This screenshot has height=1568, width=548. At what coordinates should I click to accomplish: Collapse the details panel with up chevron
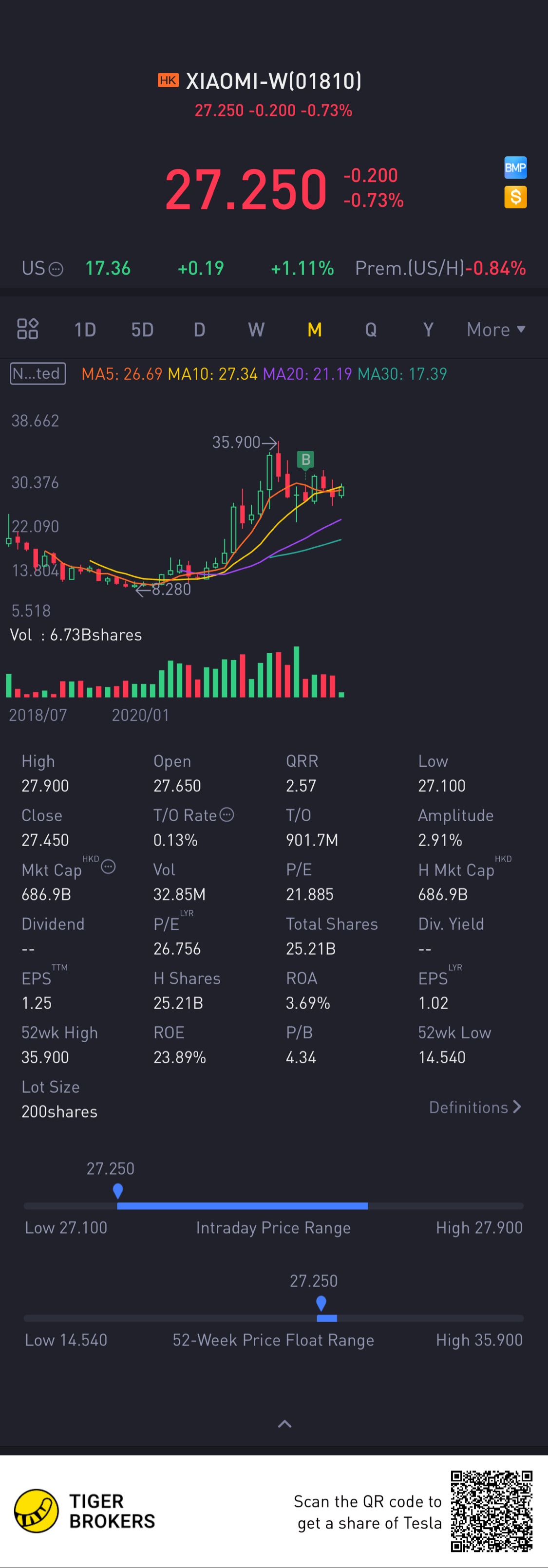[x=284, y=1424]
